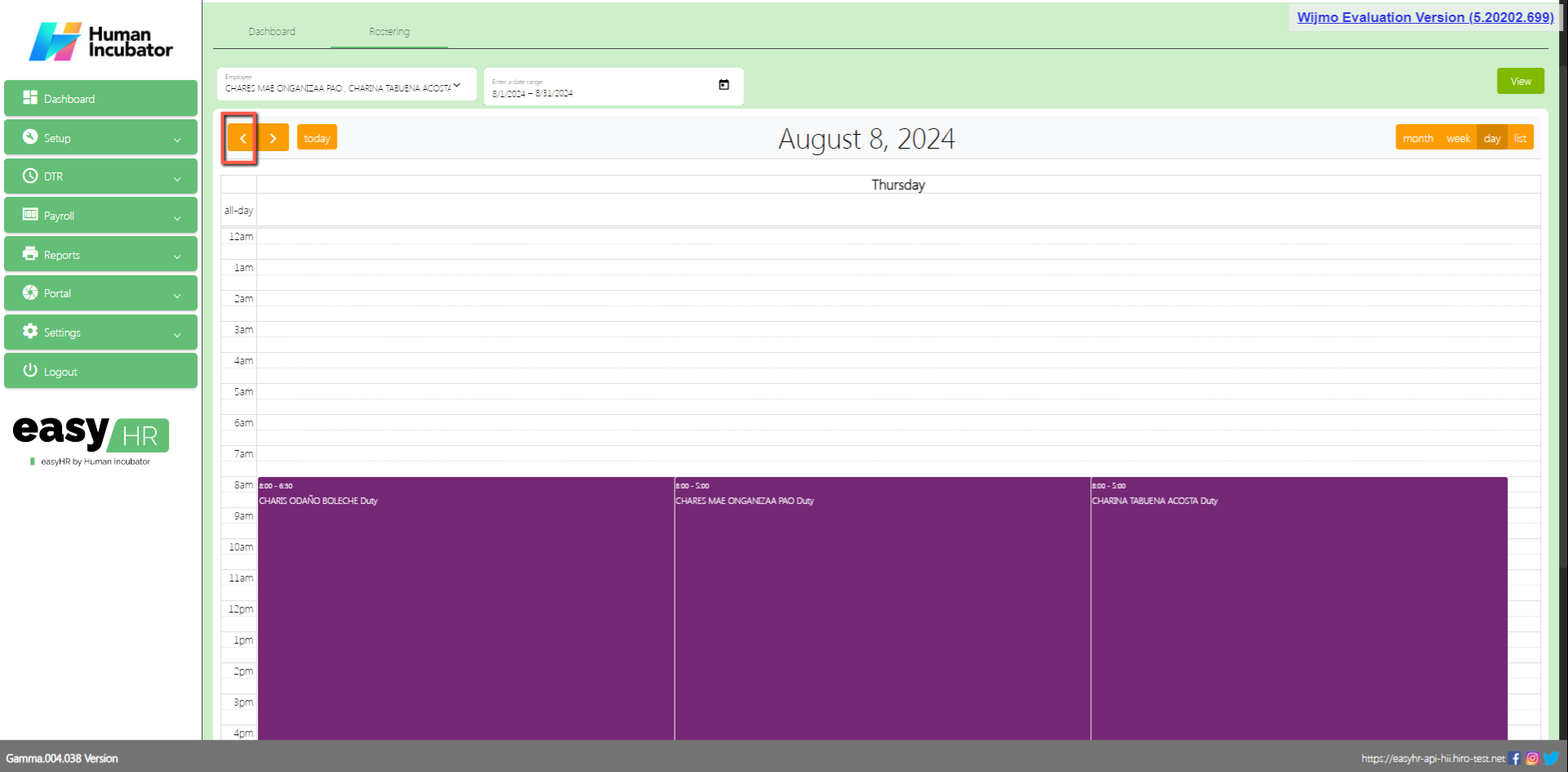Screen dimensions: 1568x772
Task: Click the August 8, 2024 title
Action: (x=866, y=139)
